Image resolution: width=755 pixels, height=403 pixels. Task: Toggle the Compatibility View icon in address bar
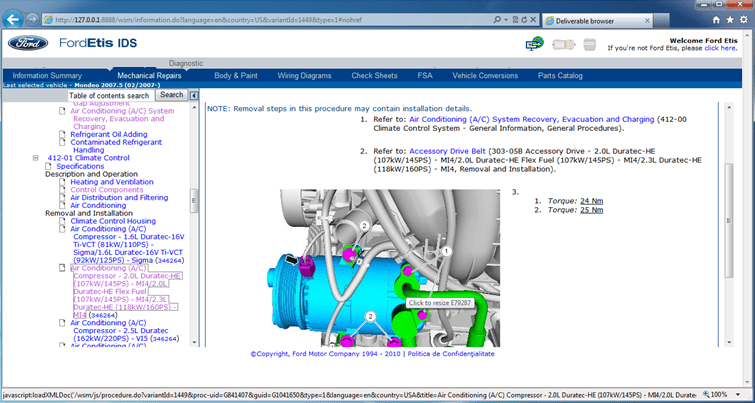tap(515, 20)
